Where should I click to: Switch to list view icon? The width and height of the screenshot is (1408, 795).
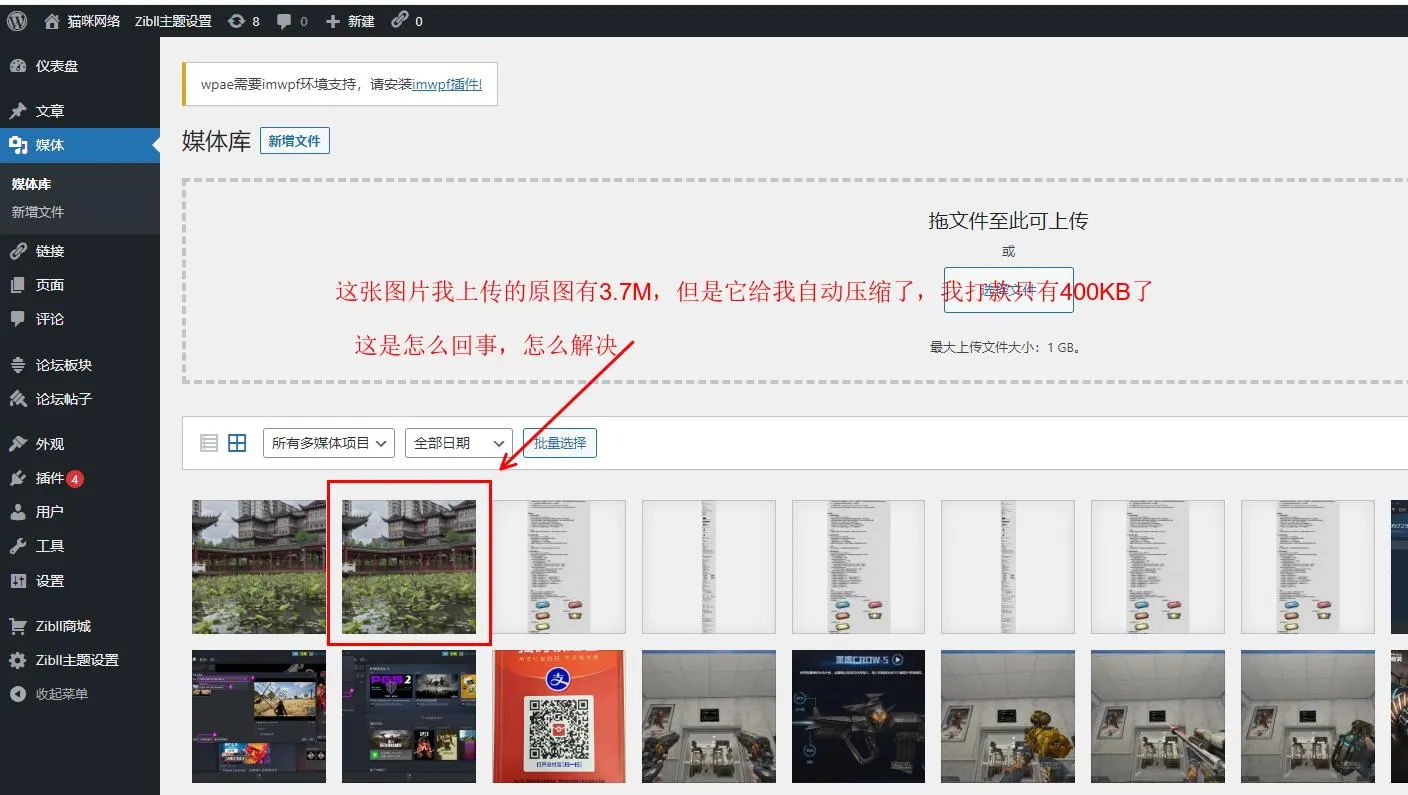209,443
